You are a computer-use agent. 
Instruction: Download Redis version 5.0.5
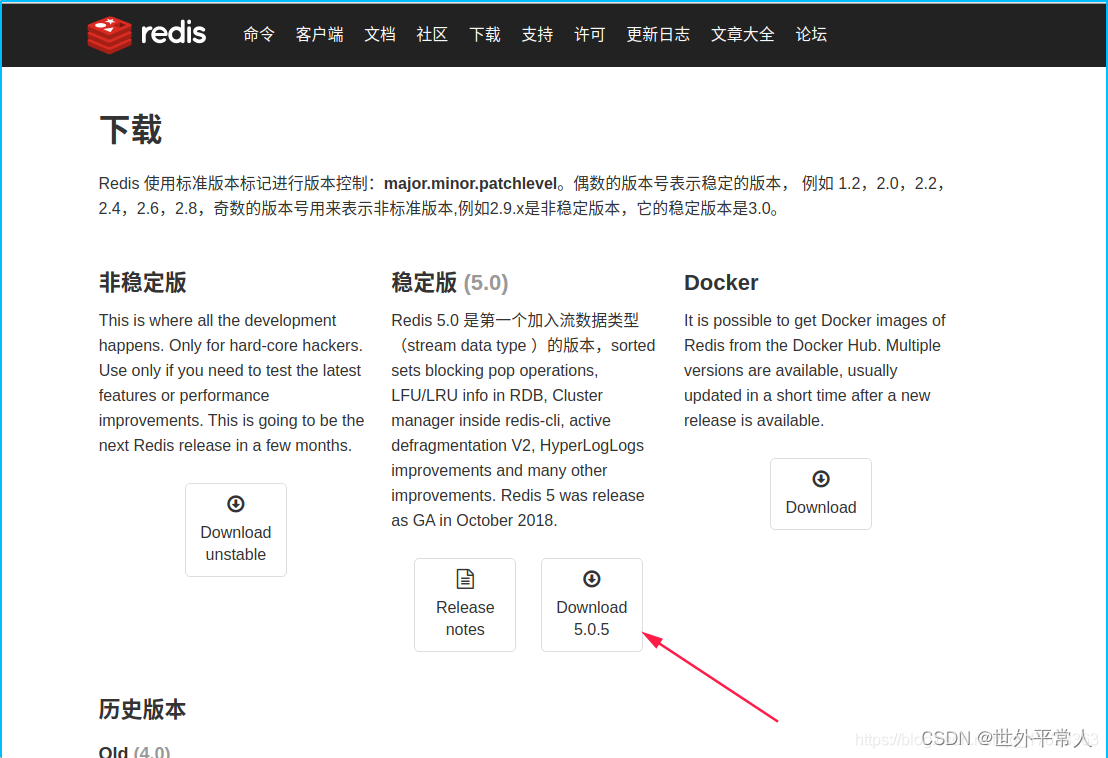(x=591, y=605)
